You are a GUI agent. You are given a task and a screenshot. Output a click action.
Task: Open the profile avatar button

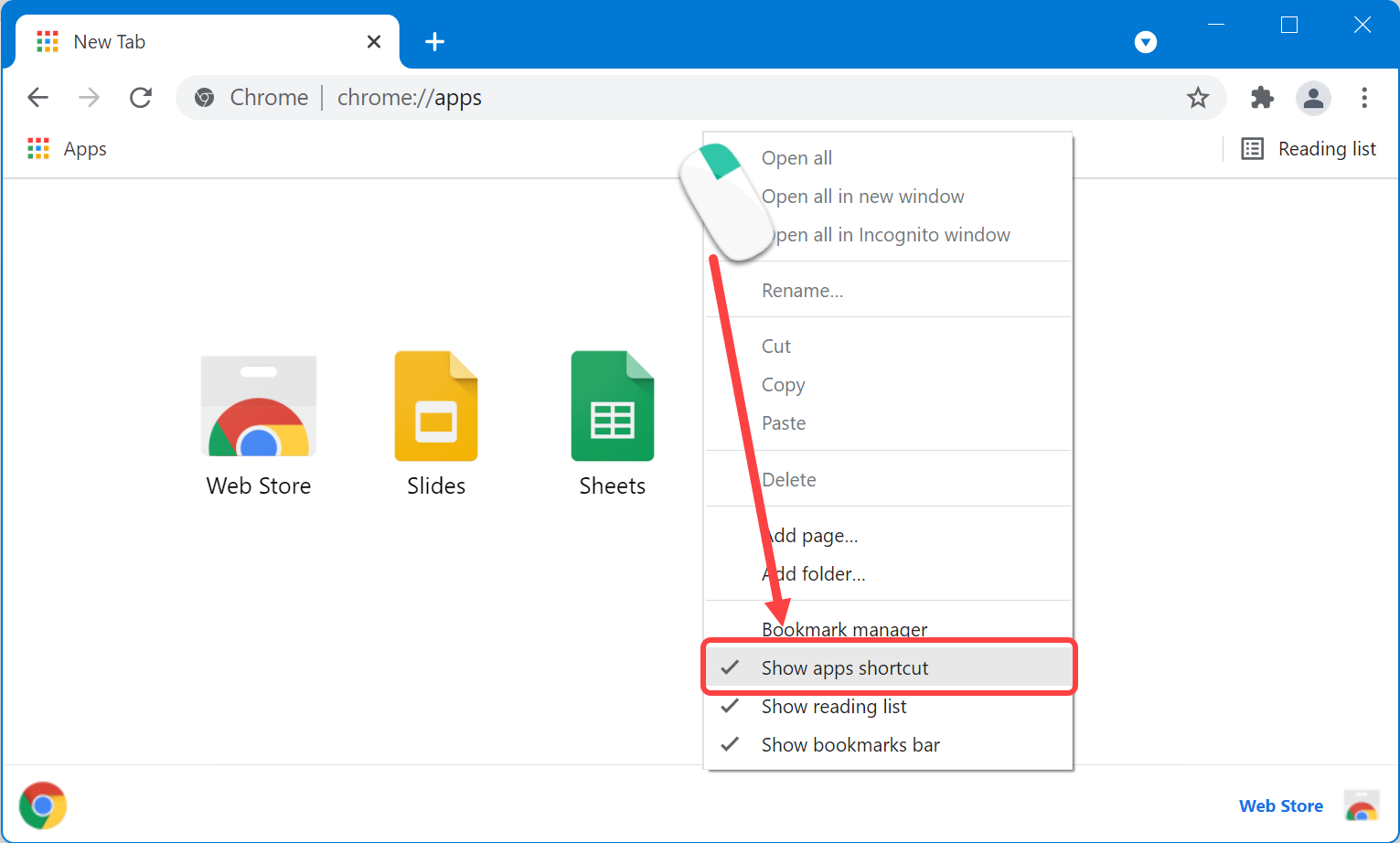[1313, 98]
